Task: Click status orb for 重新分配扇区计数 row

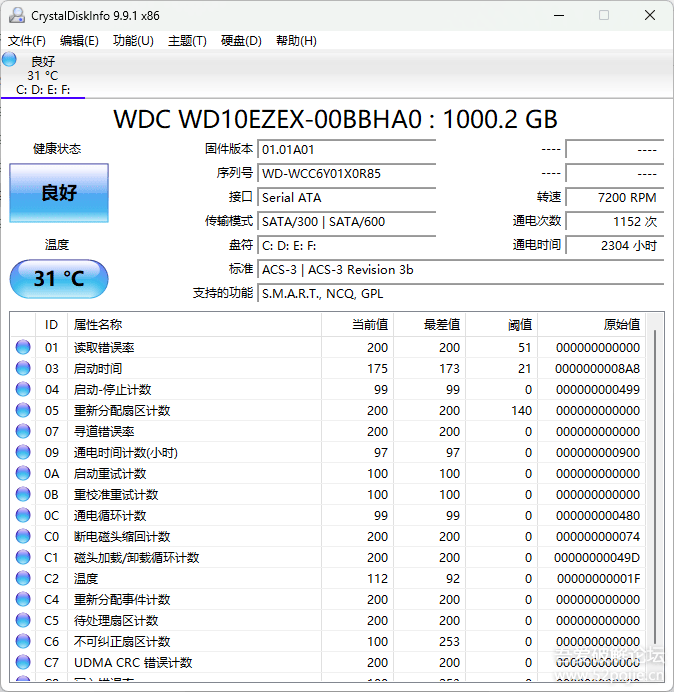Action: (23, 410)
